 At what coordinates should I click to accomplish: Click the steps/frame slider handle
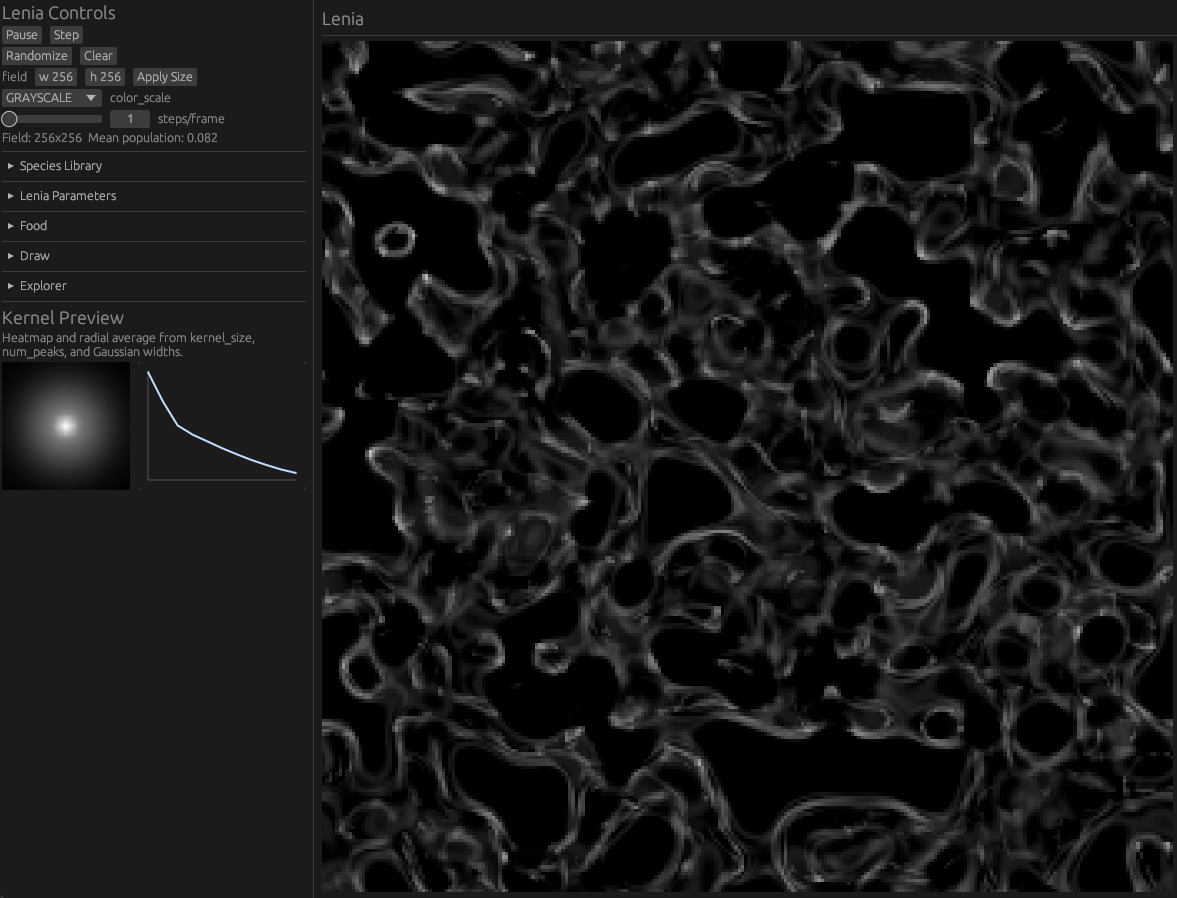coord(9,119)
